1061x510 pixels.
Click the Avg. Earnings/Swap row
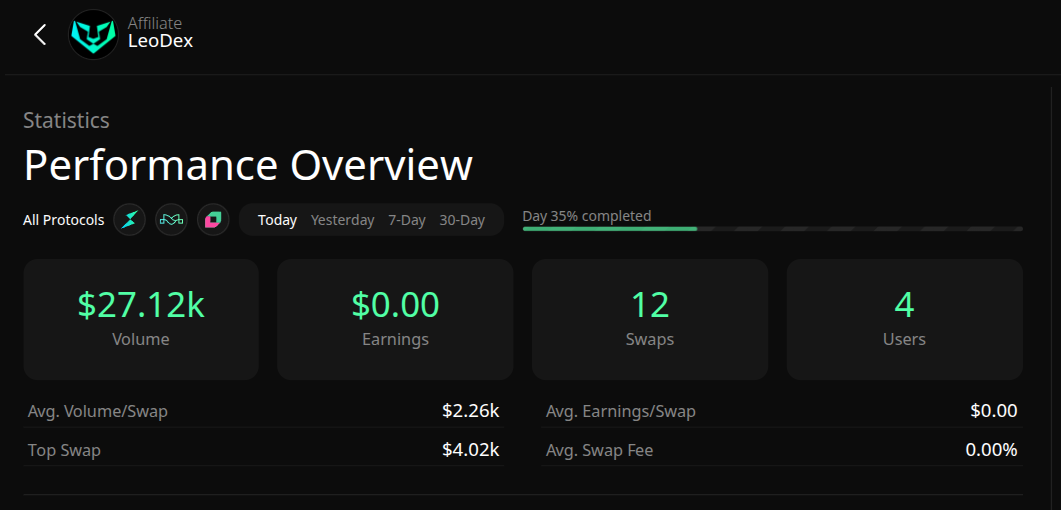781,411
